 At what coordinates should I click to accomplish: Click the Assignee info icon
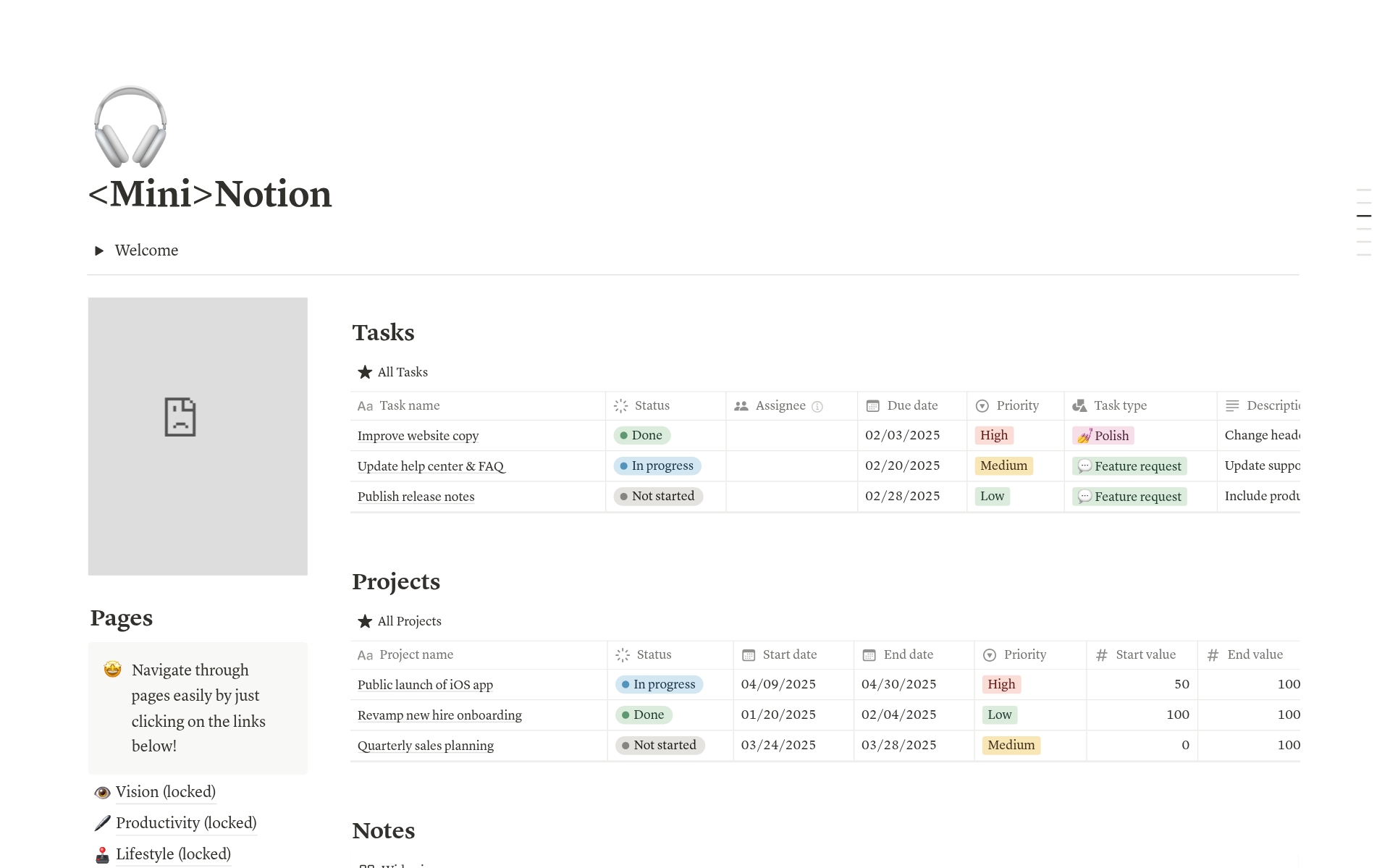pyautogui.click(x=817, y=407)
